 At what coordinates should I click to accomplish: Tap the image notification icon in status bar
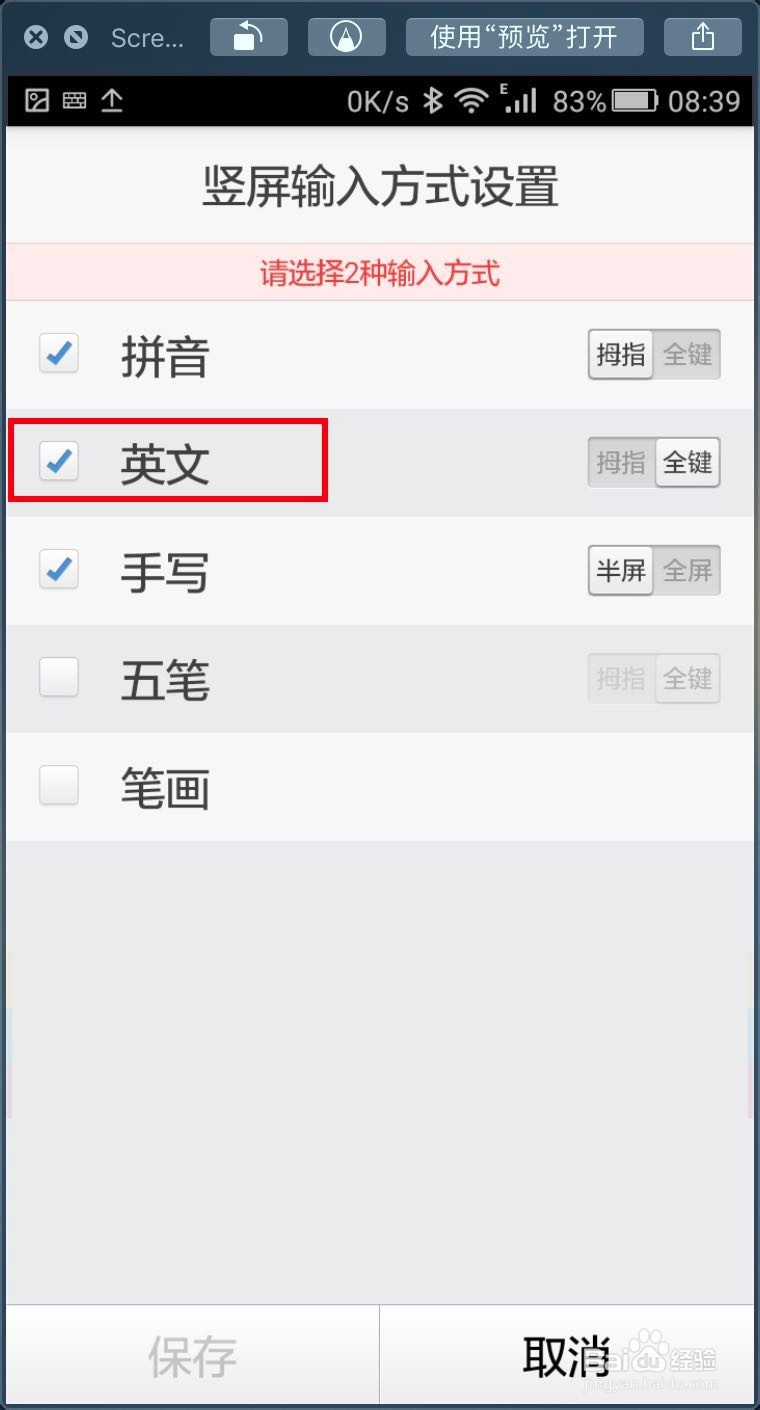(37, 101)
